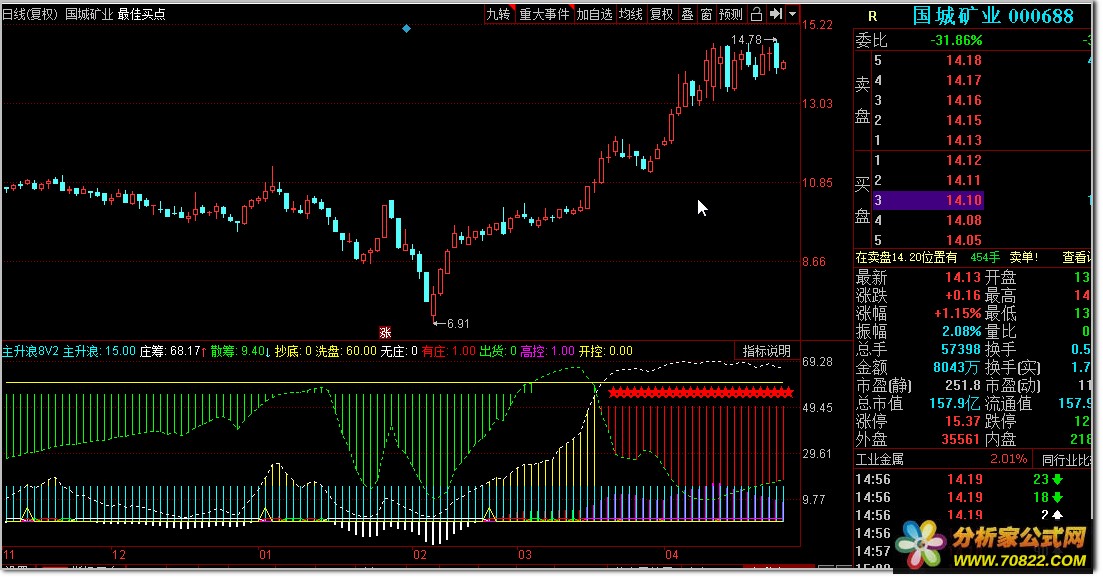Click sell level 4 price 14.17

point(964,80)
